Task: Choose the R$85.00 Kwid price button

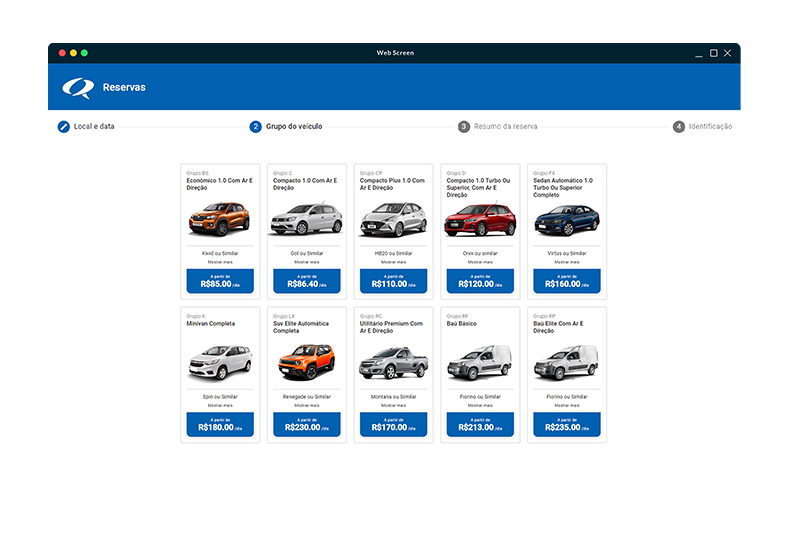Action: (x=220, y=281)
